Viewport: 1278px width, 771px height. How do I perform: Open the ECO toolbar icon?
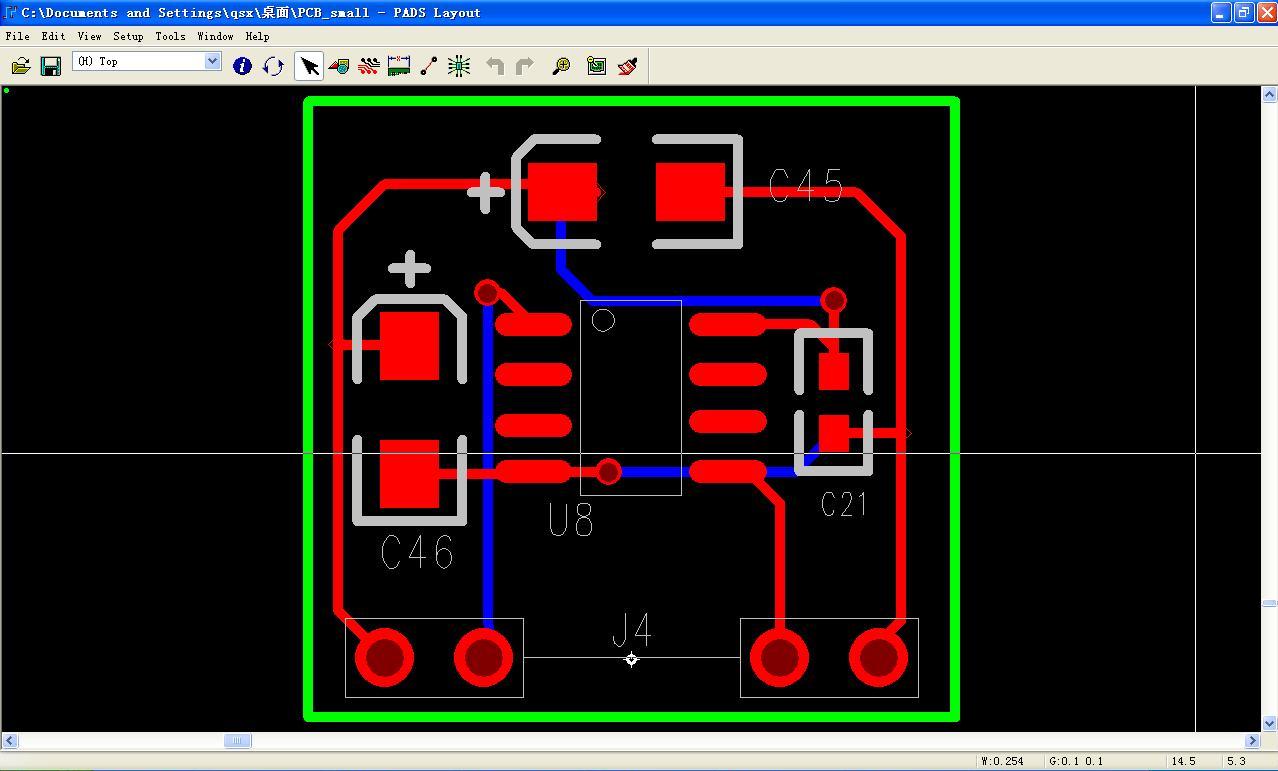click(459, 66)
